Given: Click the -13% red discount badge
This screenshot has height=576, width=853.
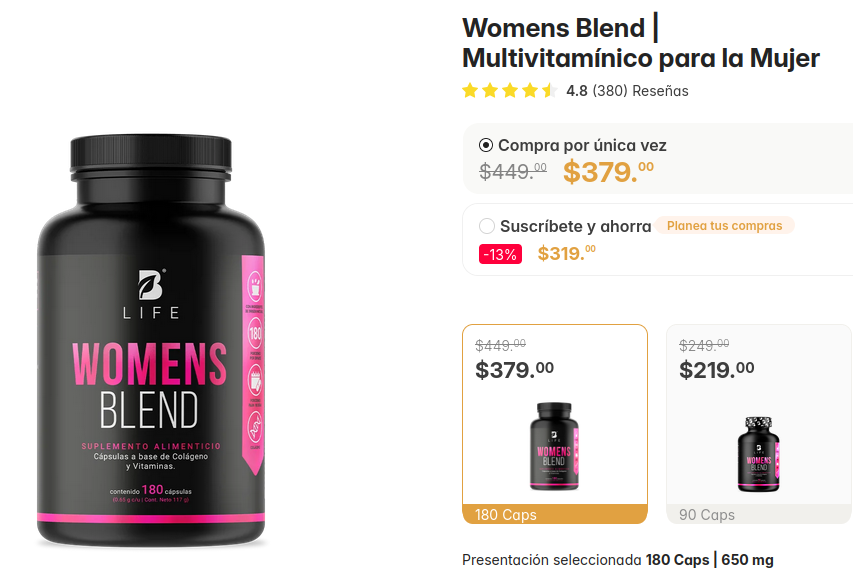Looking at the screenshot, I should 500,254.
